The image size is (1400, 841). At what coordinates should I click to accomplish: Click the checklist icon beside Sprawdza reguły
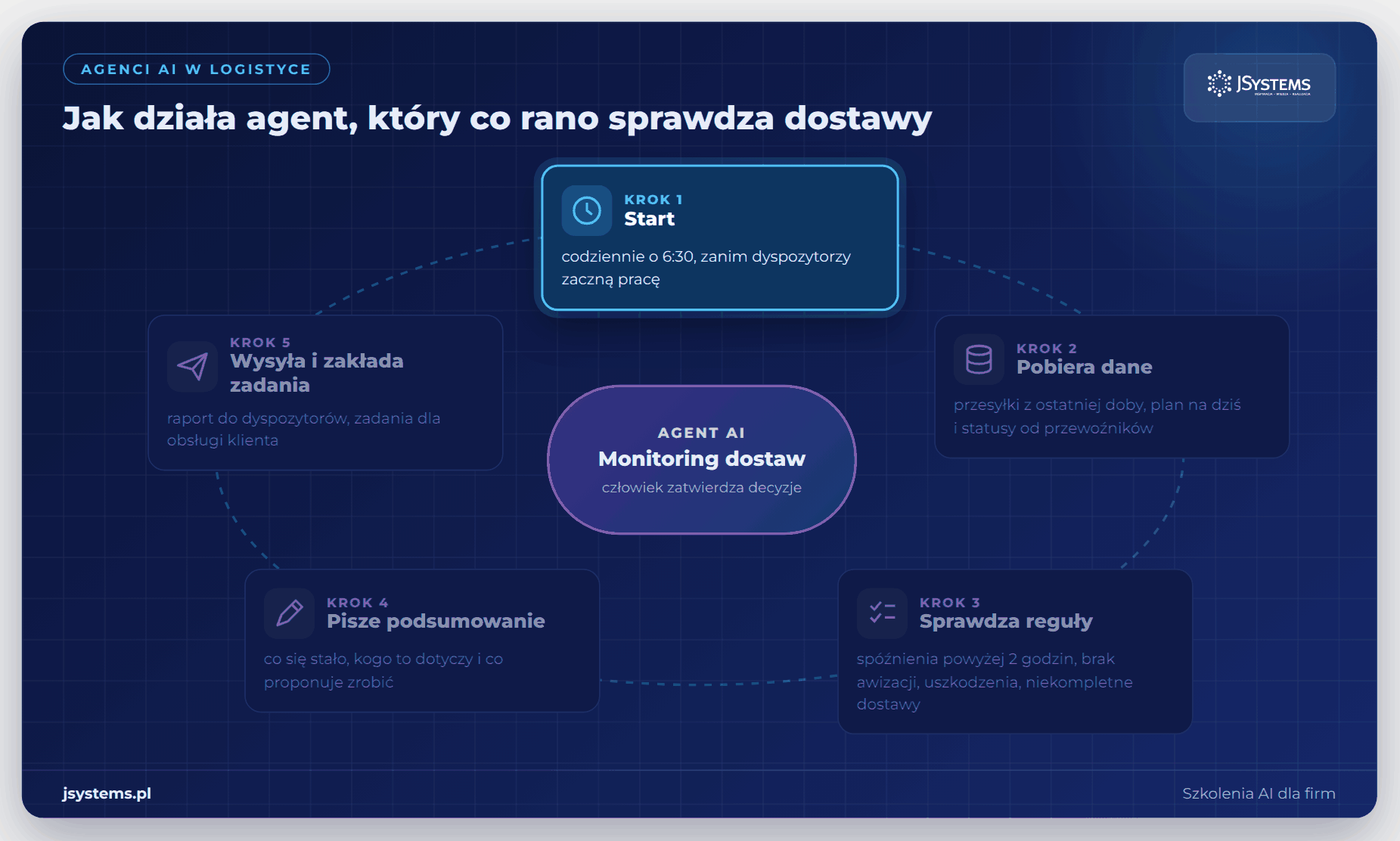881,613
